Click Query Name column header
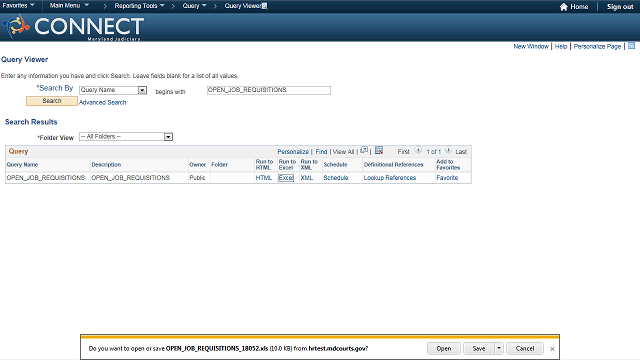Viewport: 640px width, 360px height. [x=22, y=164]
